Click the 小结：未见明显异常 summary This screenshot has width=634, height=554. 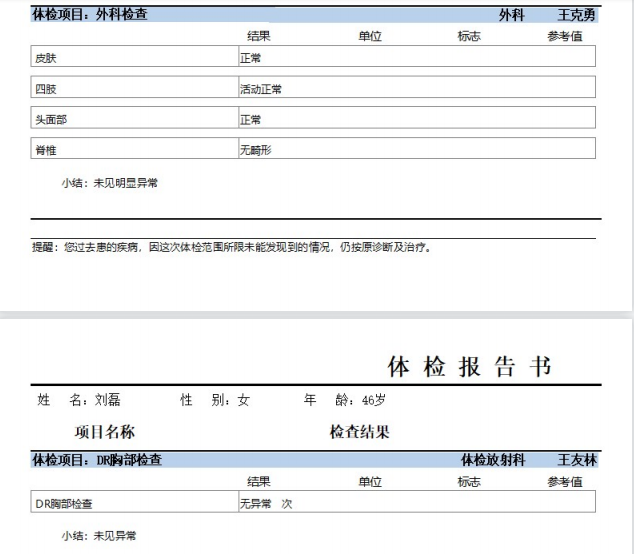tap(110, 183)
